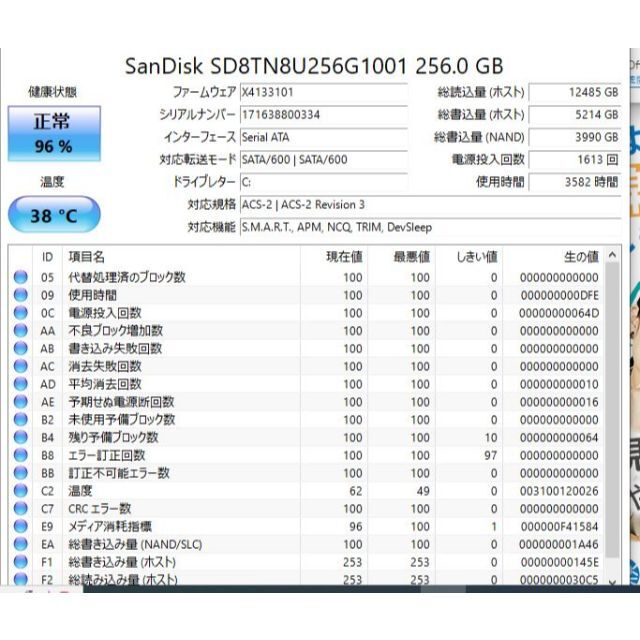
Task: Click the blue status icon for attribute F1
Action: pos(20,562)
